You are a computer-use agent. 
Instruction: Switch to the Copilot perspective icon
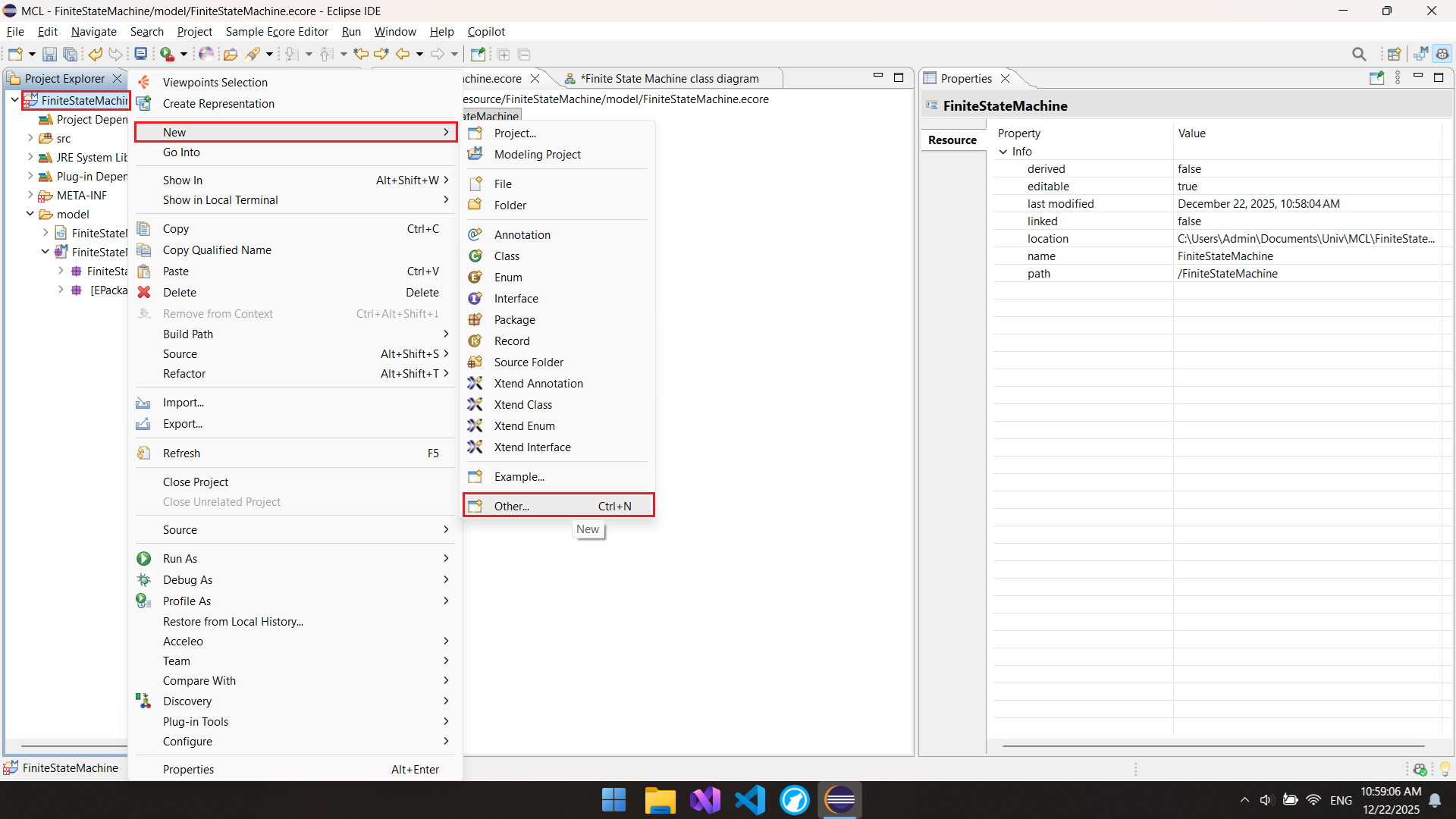[x=1442, y=54]
